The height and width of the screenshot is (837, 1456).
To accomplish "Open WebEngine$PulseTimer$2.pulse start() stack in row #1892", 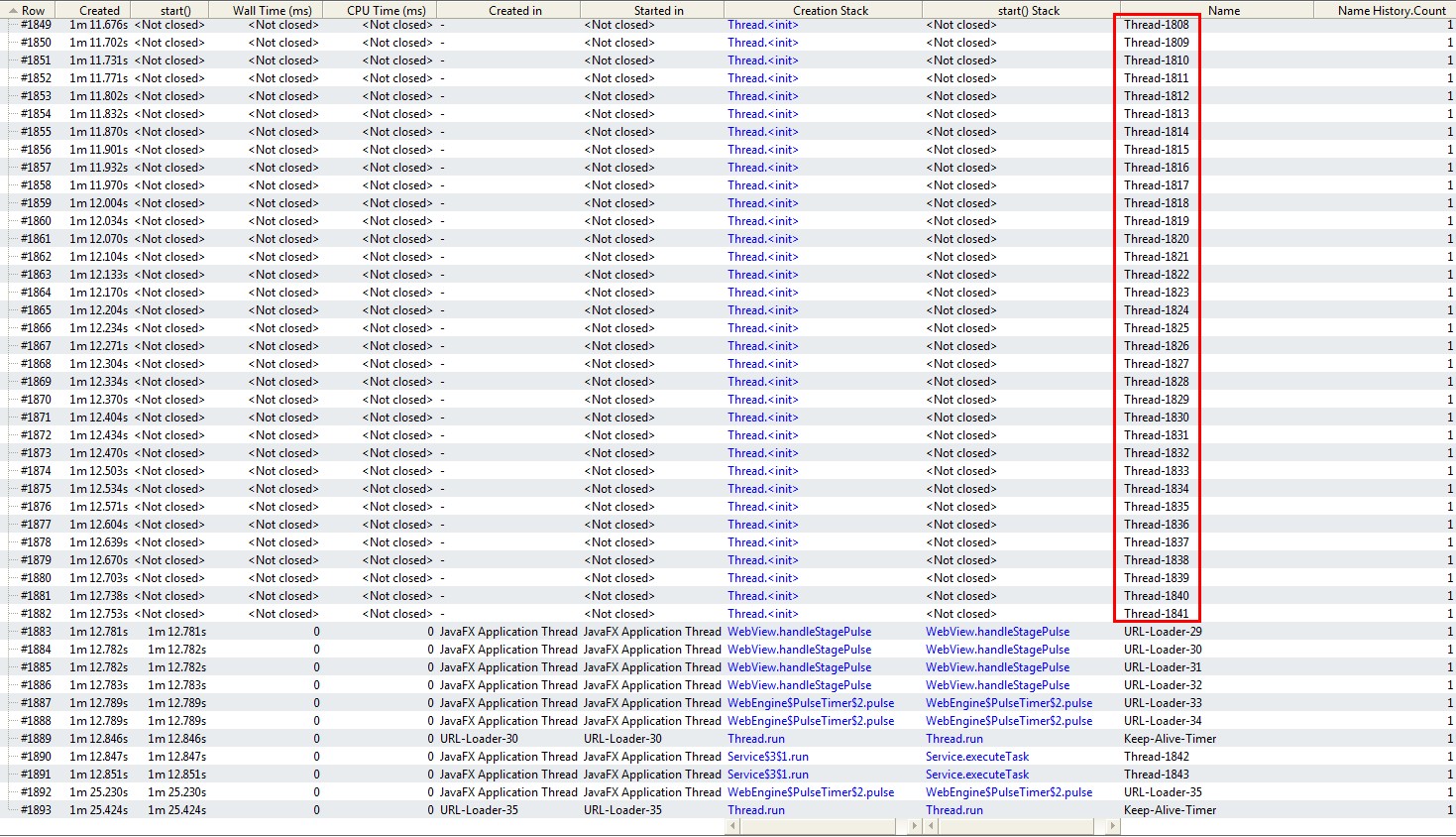I will pos(1008,792).
